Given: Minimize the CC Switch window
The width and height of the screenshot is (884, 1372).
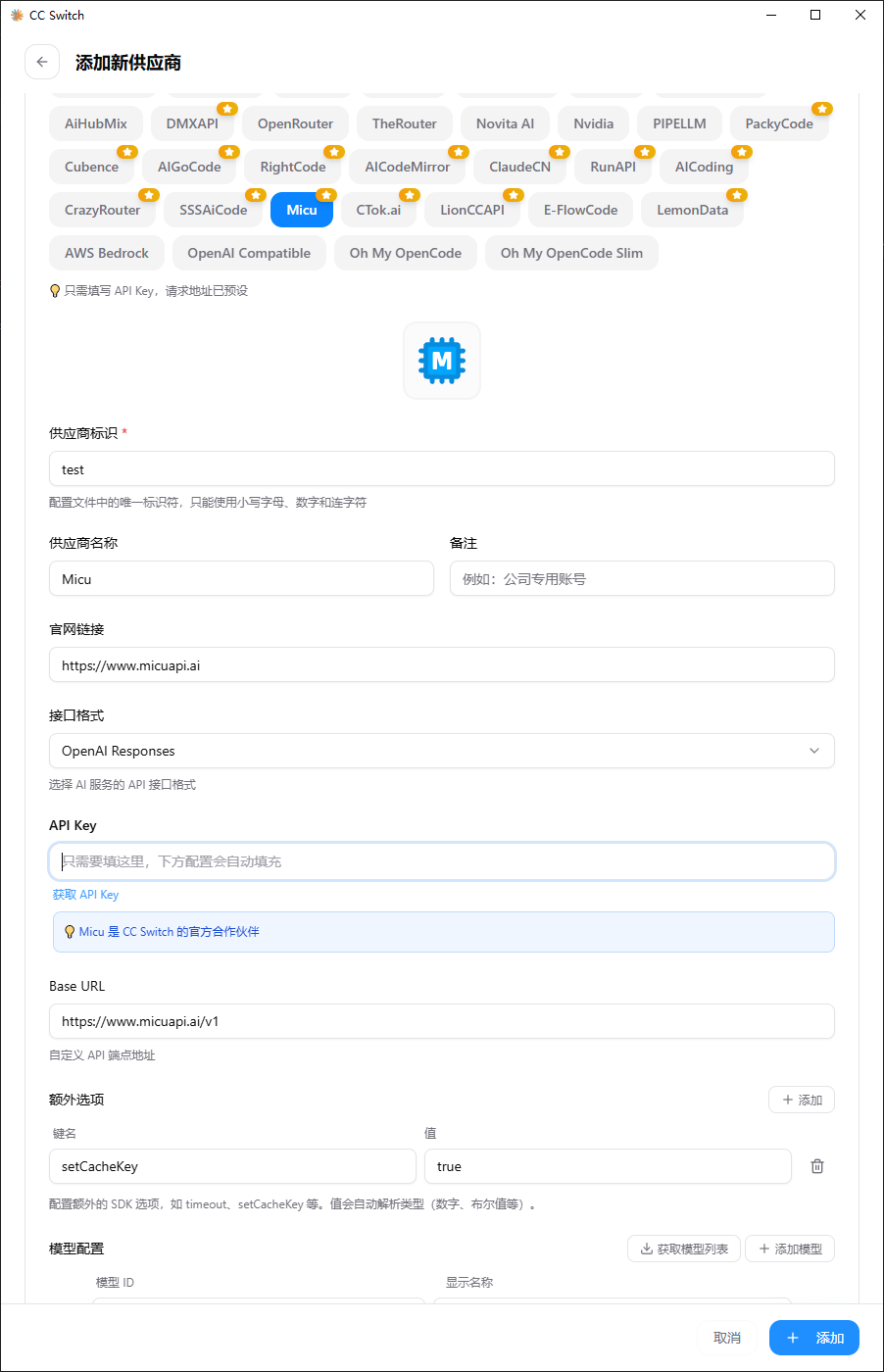Looking at the screenshot, I should coord(770,15).
